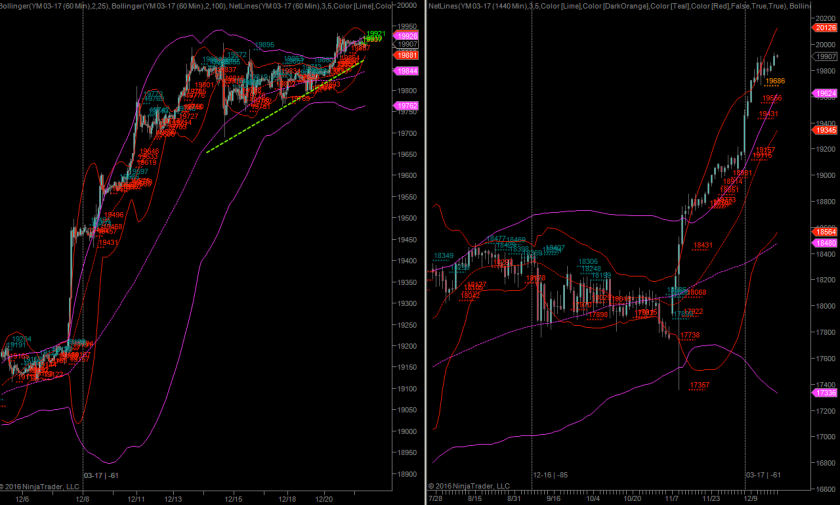Click the 8/15 date label
The width and height of the screenshot is (840, 505).
pos(475,499)
